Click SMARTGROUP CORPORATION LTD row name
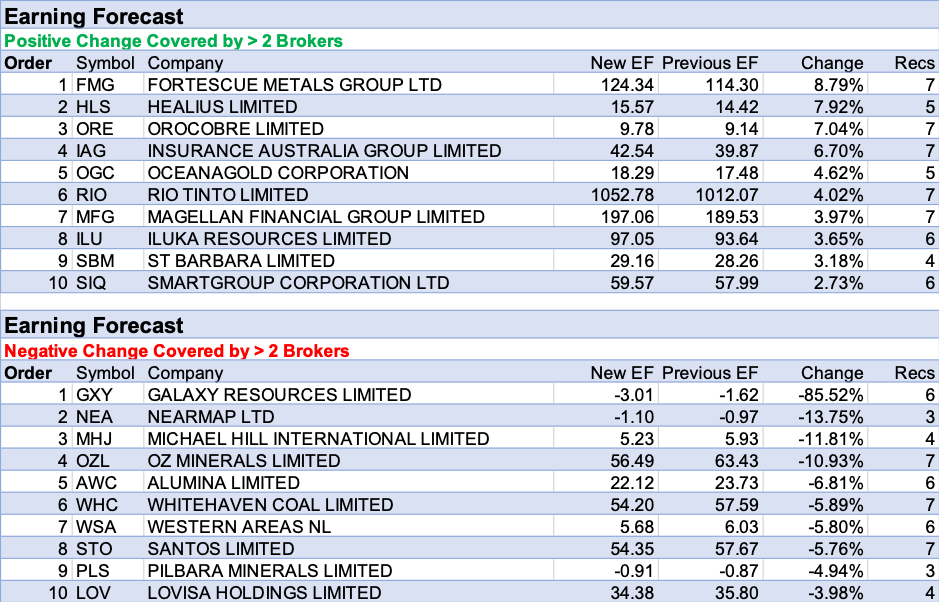The image size is (939, 602). click(x=298, y=283)
